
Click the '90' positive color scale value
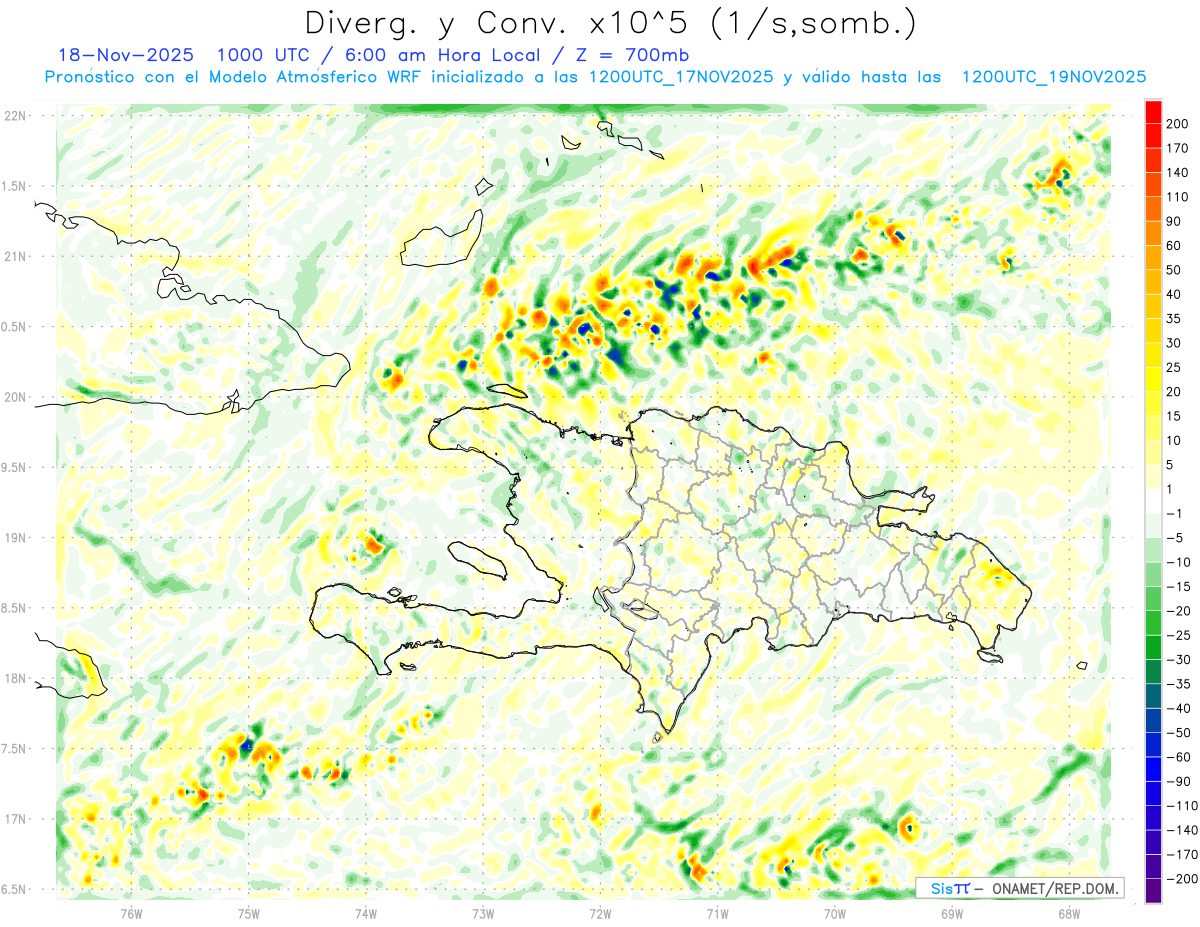coord(1174,221)
